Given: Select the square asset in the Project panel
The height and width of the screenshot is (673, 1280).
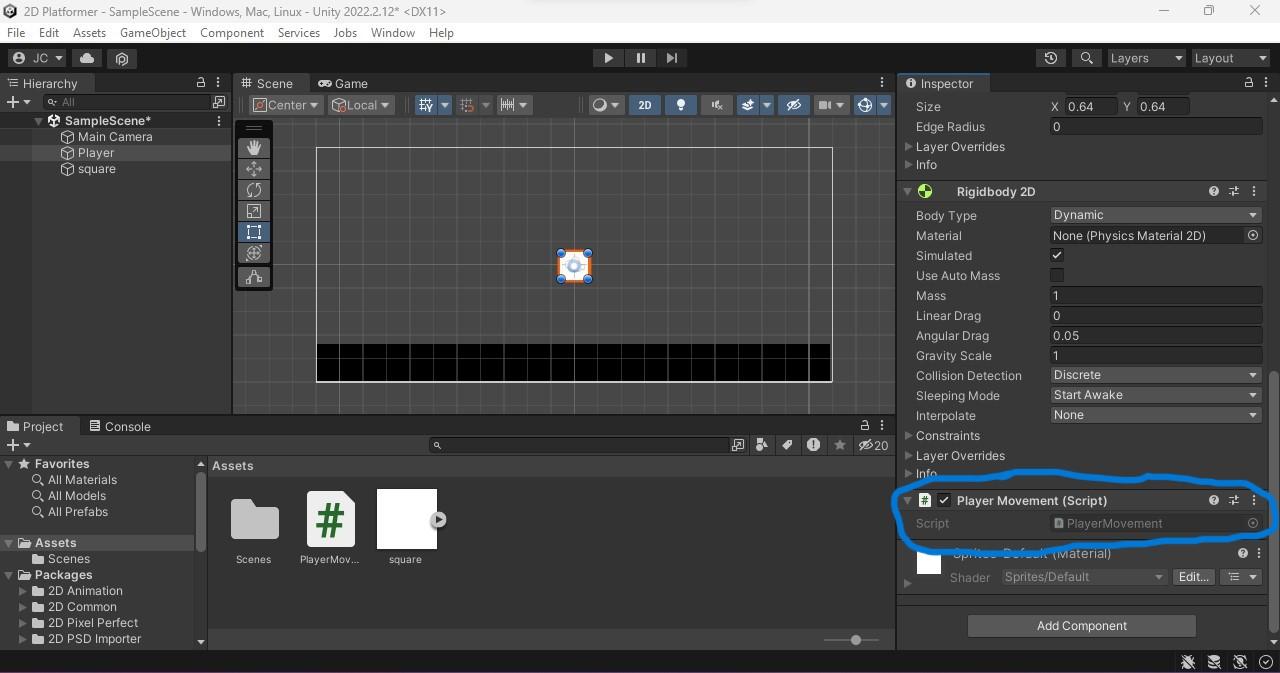Looking at the screenshot, I should coord(405,518).
